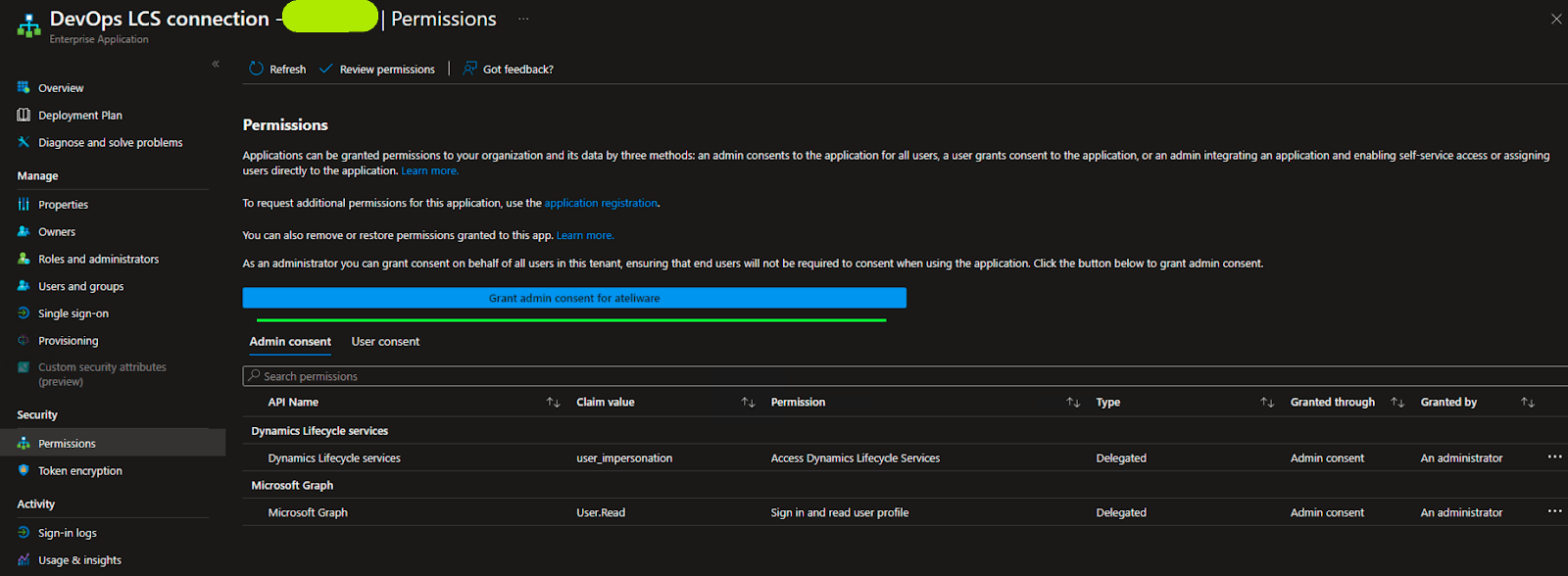1568x576 pixels.
Task: Click the Usage & insights chart icon
Action: [24, 559]
